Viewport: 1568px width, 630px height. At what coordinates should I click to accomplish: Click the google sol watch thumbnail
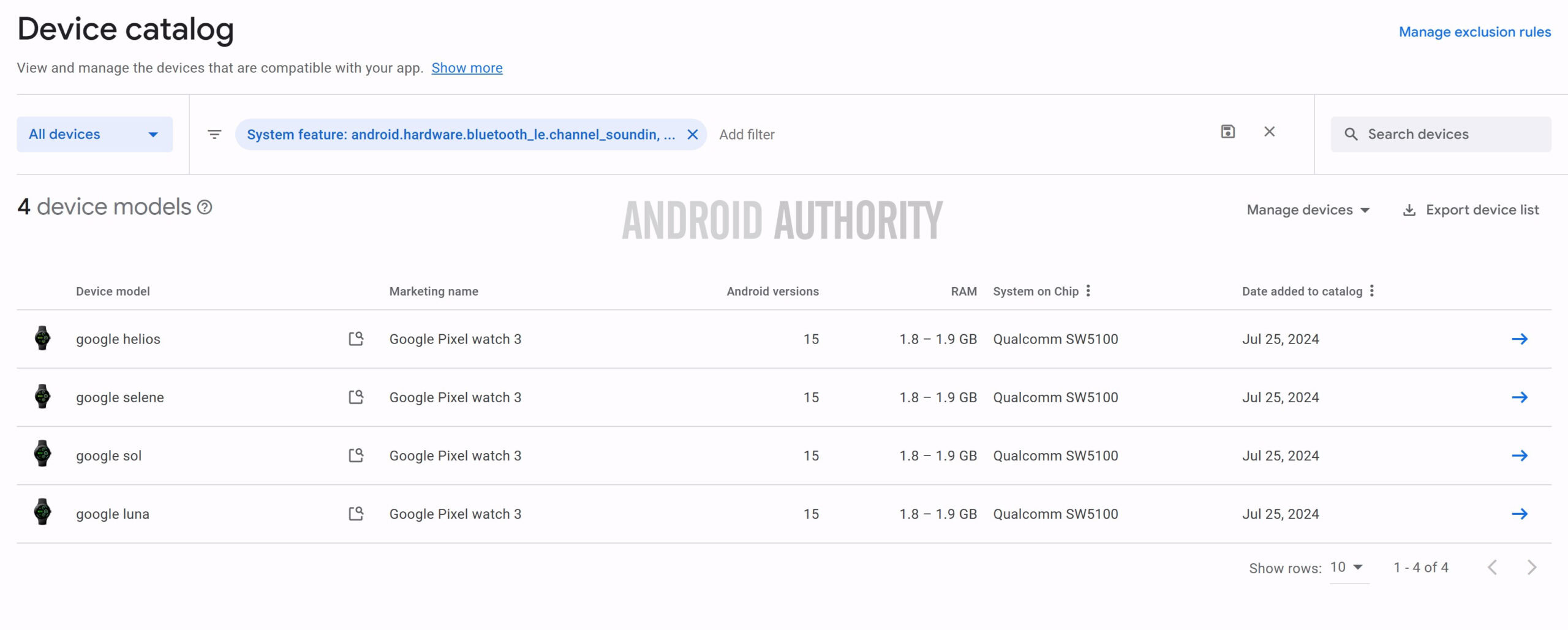pos(43,455)
